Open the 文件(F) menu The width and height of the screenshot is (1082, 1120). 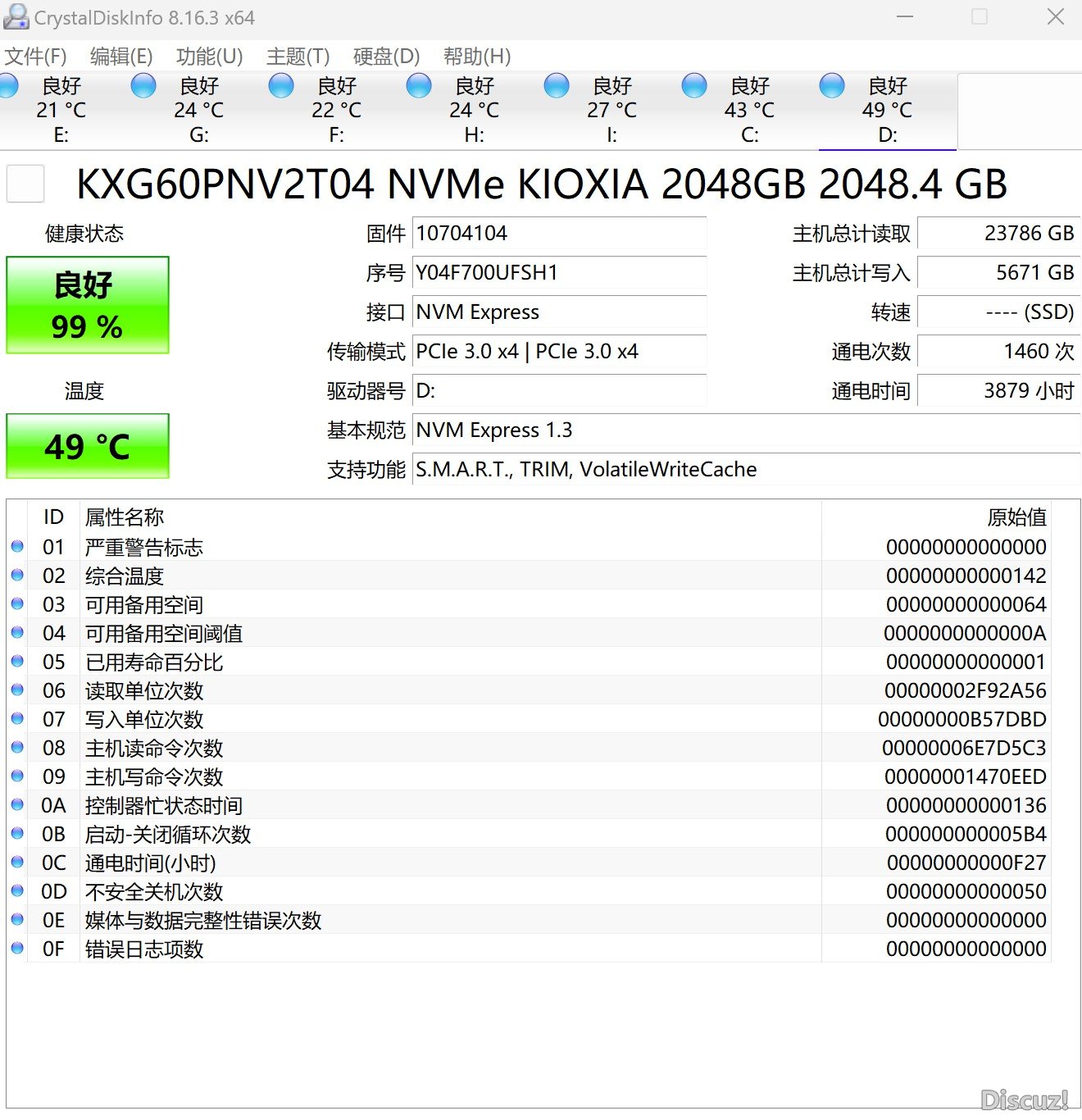(x=36, y=57)
